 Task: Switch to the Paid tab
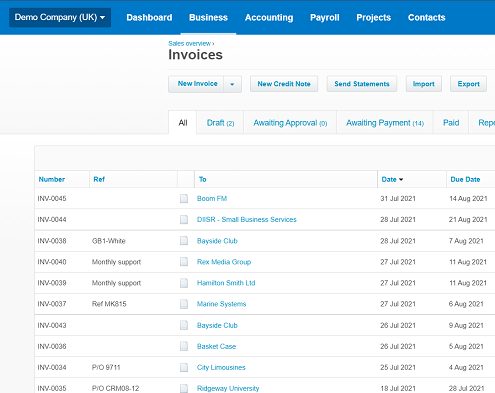point(451,123)
